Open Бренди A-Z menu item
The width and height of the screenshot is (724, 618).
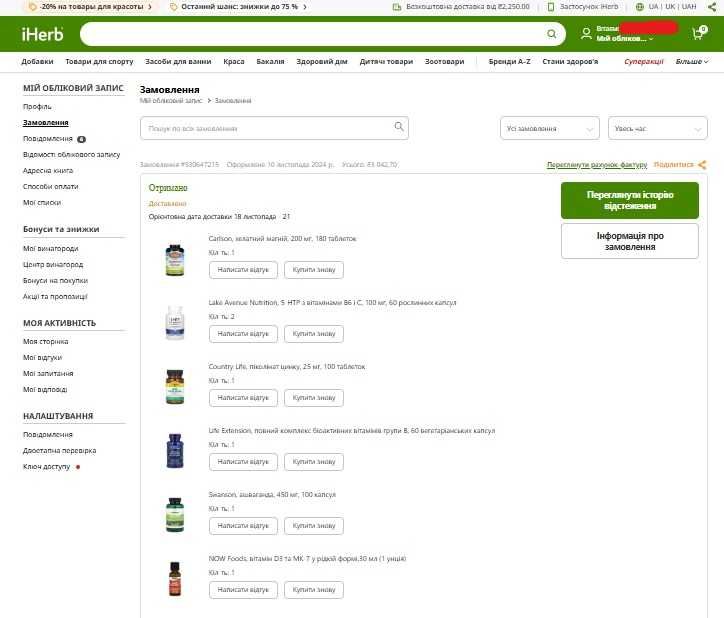510,61
